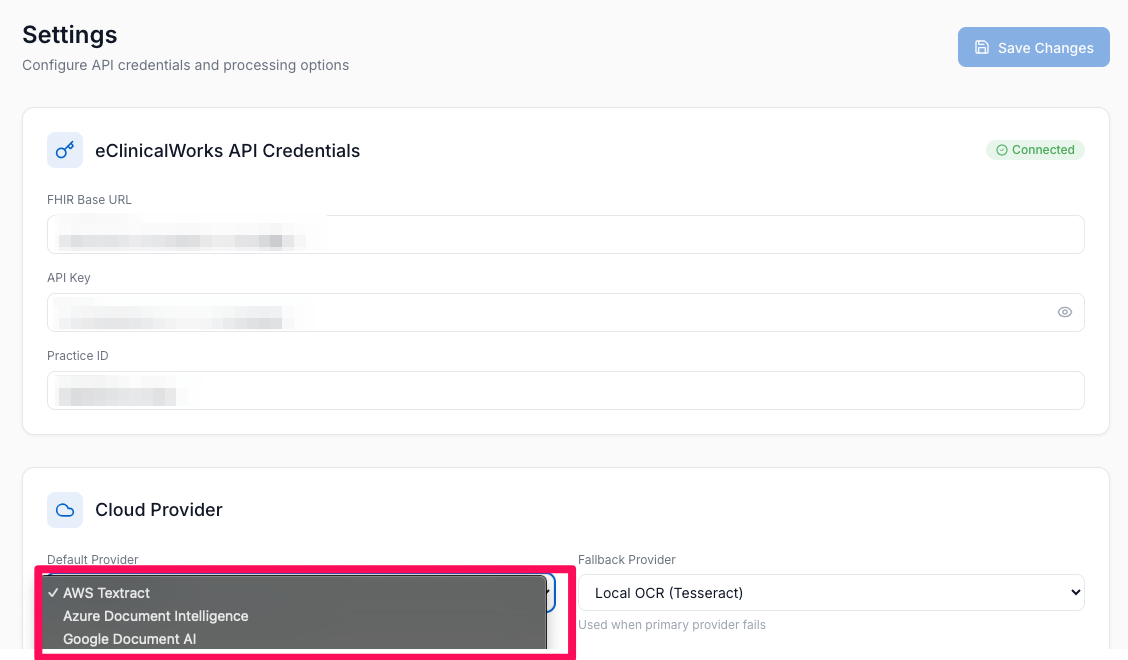Click 'Used when primary provider fails' hint

672,625
